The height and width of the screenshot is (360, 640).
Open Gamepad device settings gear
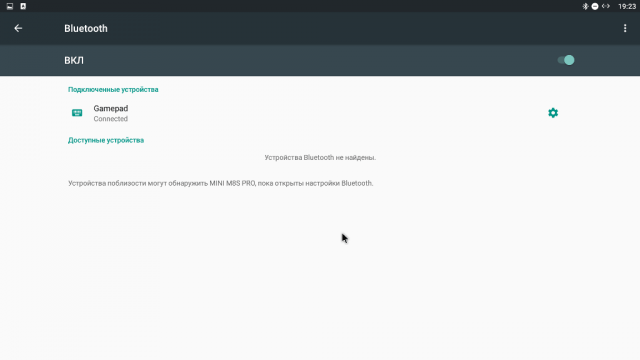point(553,113)
